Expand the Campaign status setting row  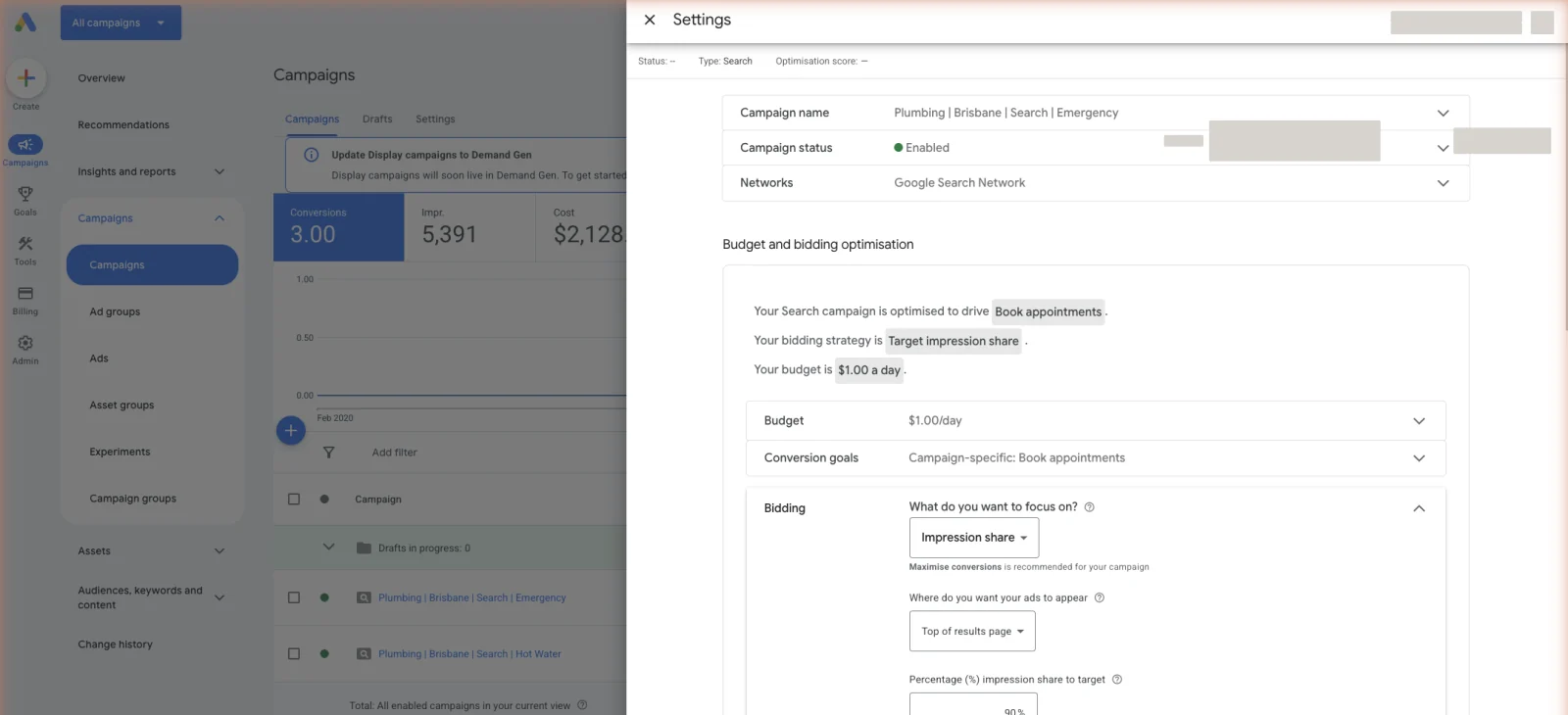1443,148
